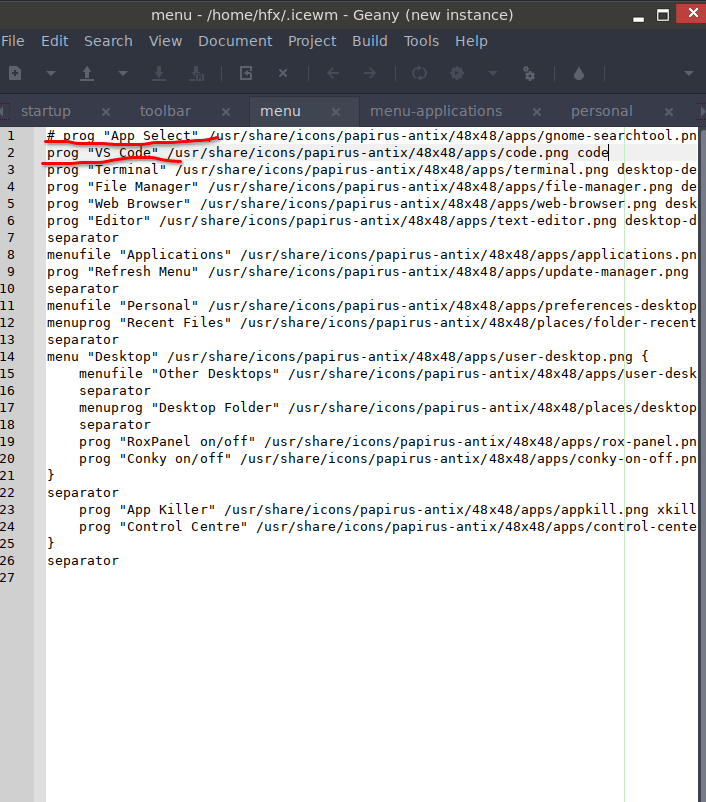Click the Build gear icon
706x802 pixels.
[x=457, y=74]
